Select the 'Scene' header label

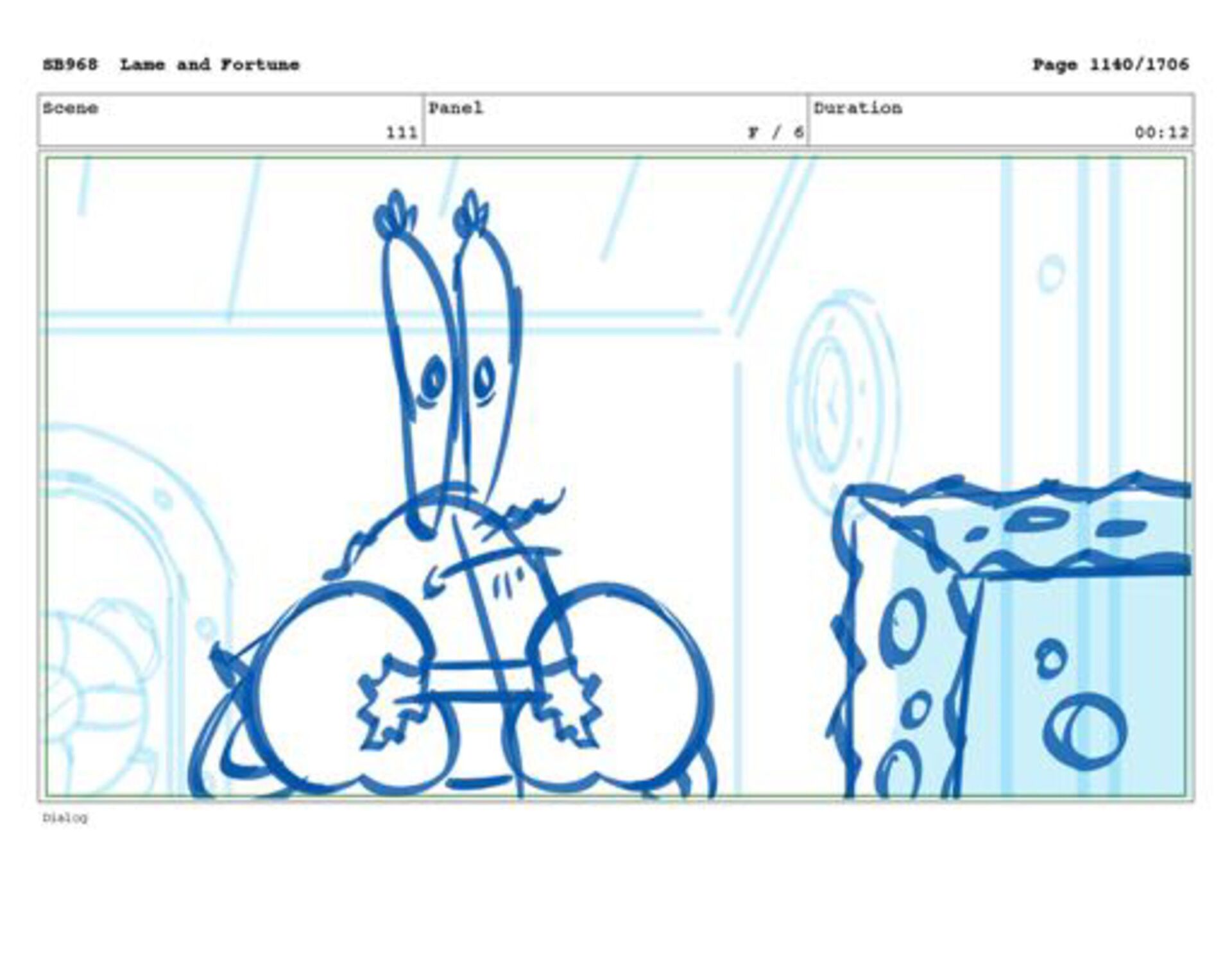(71, 108)
